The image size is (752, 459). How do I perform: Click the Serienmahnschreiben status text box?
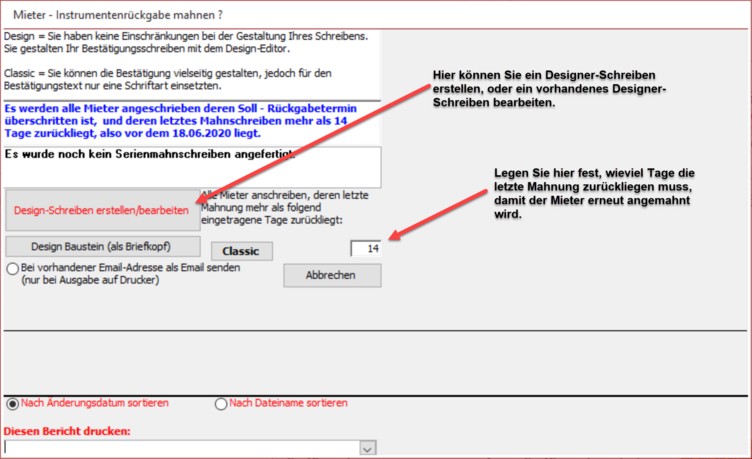coord(190,166)
